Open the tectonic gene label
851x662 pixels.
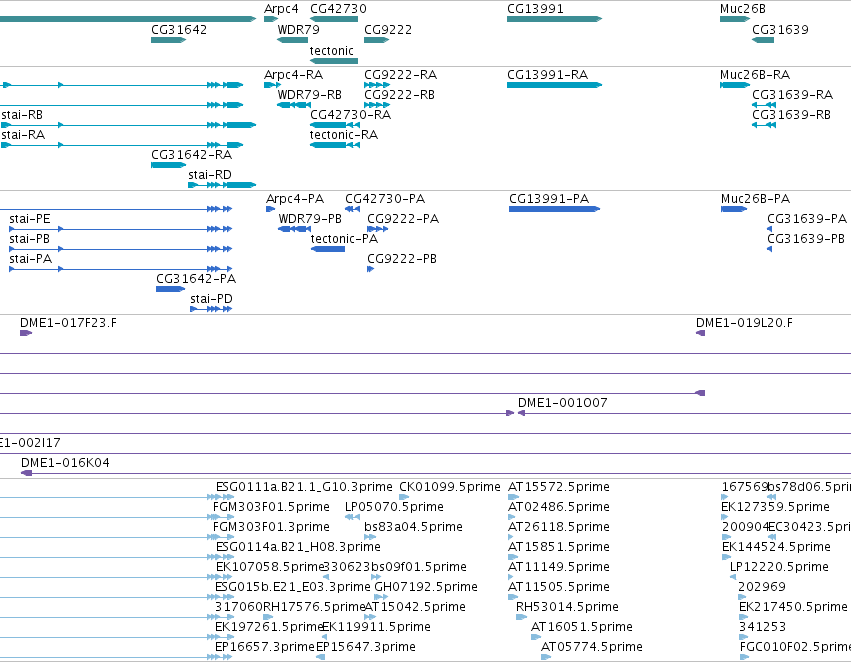pos(332,51)
